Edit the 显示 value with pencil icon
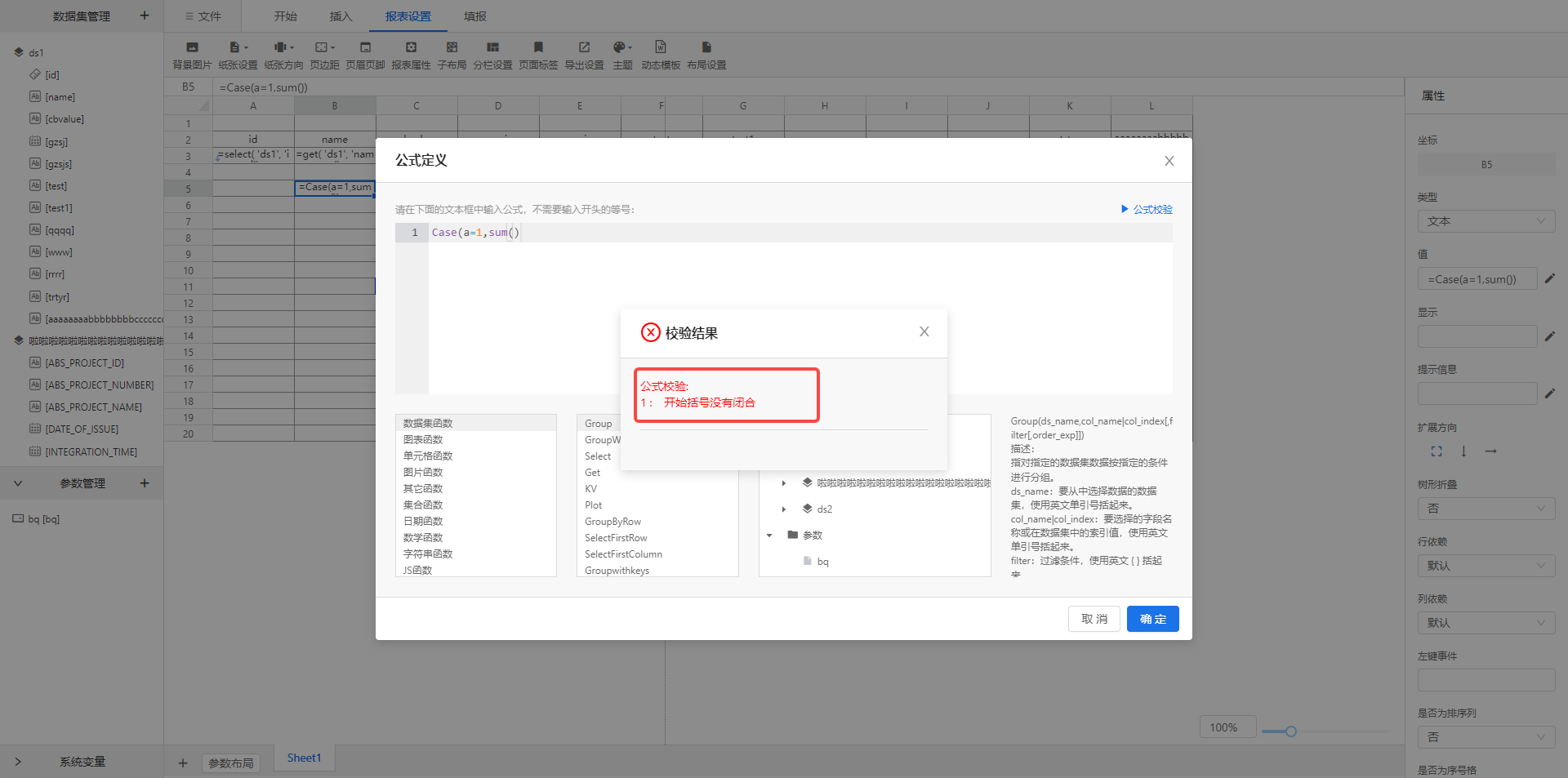The image size is (1568, 778). point(1550,336)
